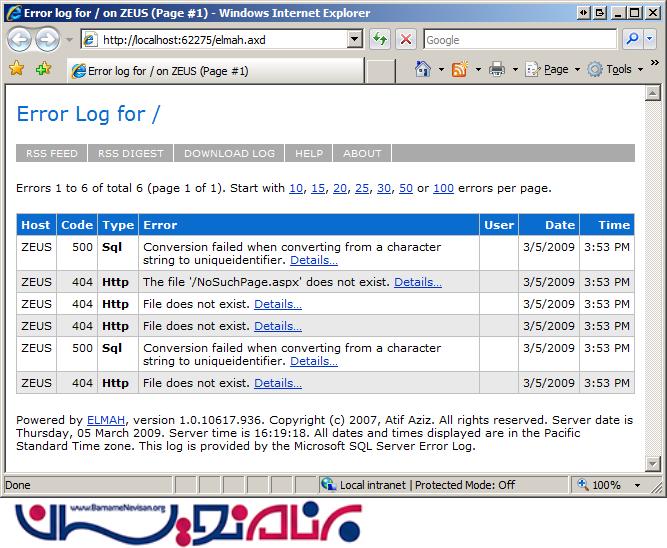The width and height of the screenshot is (667, 548).
Task: Click the Print toolbar icon
Action: click(x=497, y=69)
